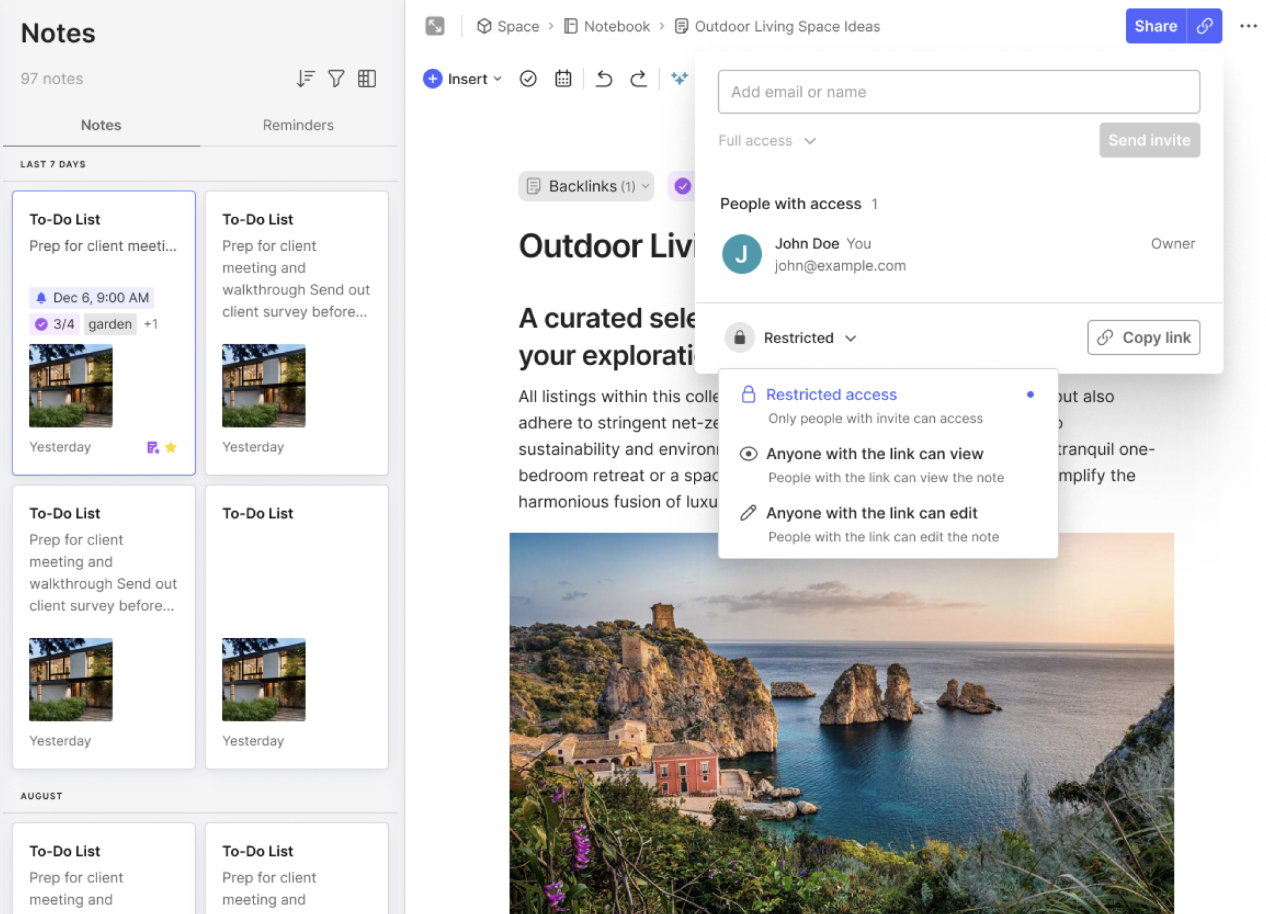Click the Send invite button
Screen dimensions: 1266x914
1149,140
